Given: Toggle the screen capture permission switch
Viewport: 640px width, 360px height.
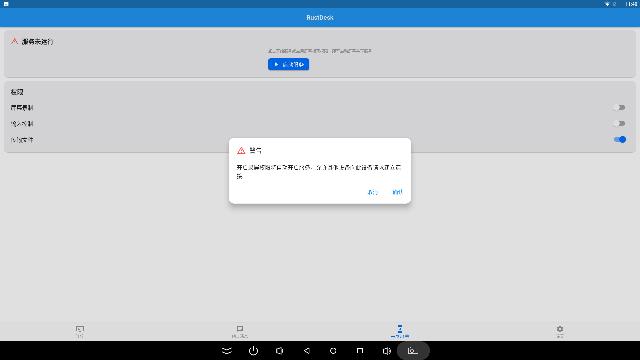Looking at the screenshot, I should click(619, 107).
